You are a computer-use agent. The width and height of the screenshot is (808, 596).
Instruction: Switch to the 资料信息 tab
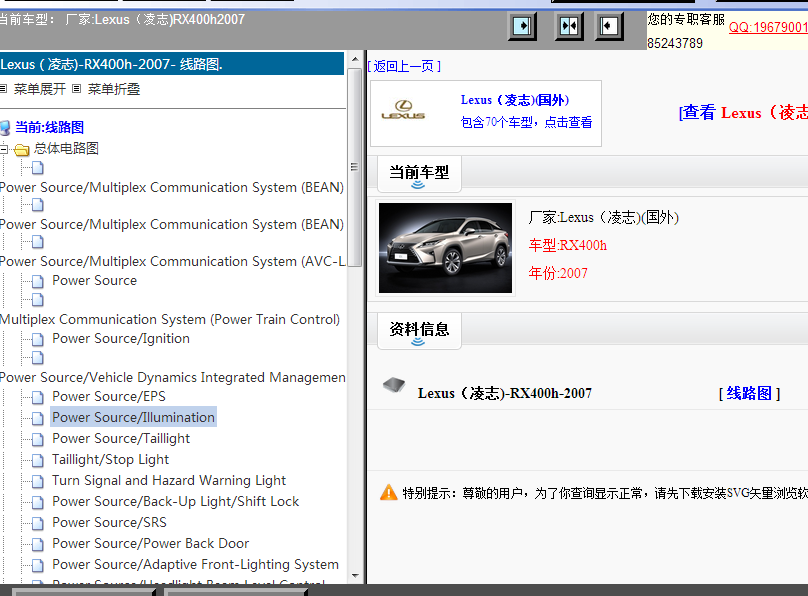(x=419, y=331)
